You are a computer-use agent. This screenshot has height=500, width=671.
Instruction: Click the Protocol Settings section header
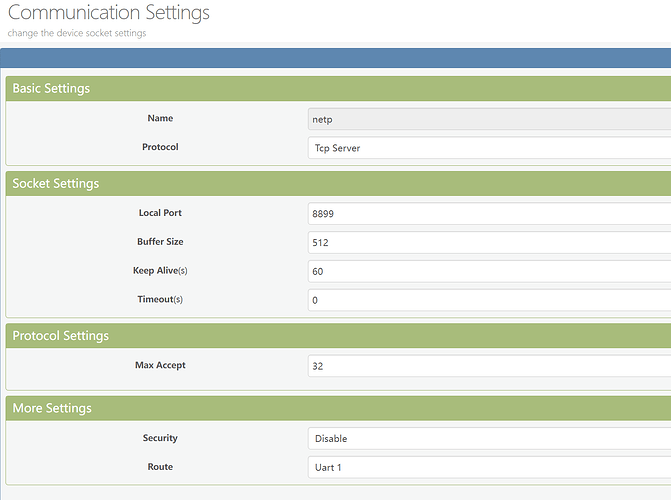pos(61,336)
